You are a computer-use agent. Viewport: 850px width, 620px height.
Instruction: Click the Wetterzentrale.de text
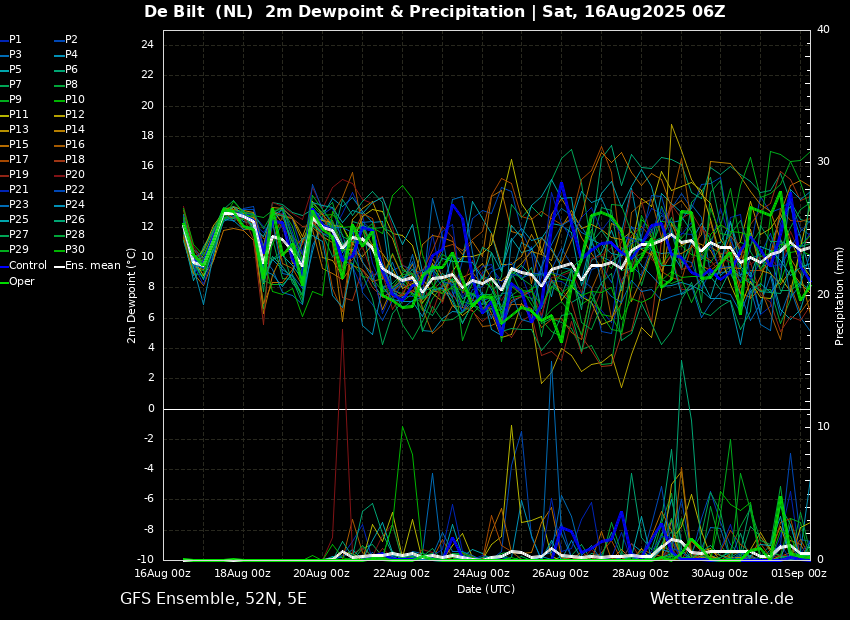pyautogui.click(x=721, y=599)
